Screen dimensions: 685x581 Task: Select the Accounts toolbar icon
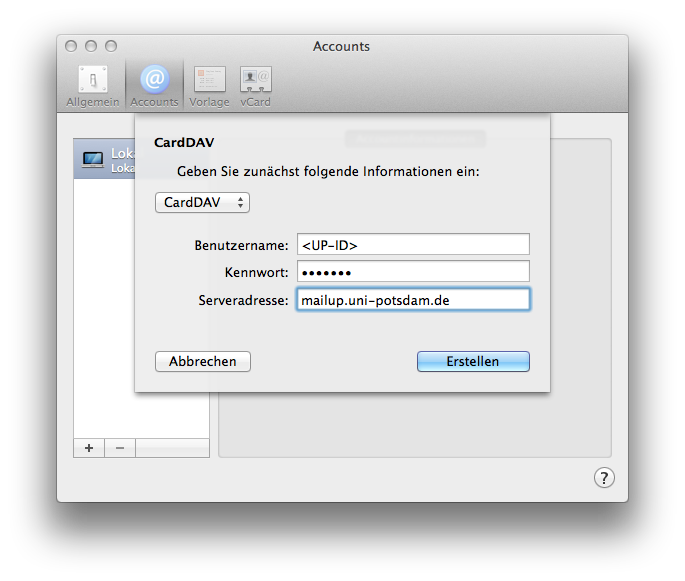tap(154, 86)
